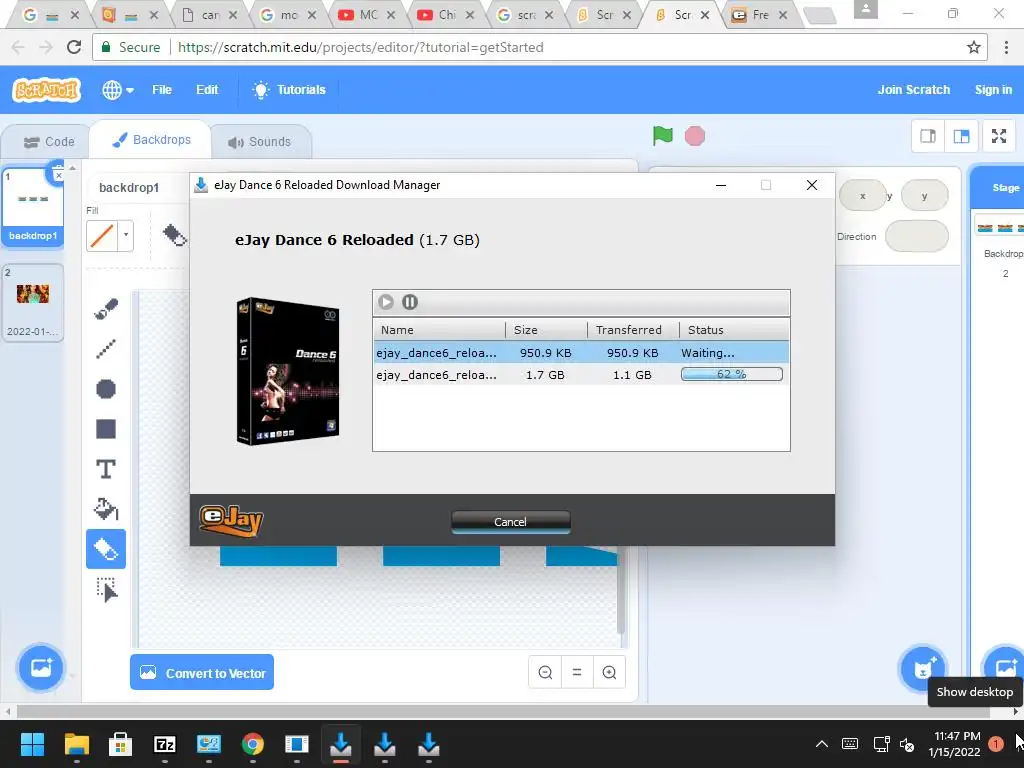
Task: Click the Status column header
Action: pyautogui.click(x=734, y=330)
